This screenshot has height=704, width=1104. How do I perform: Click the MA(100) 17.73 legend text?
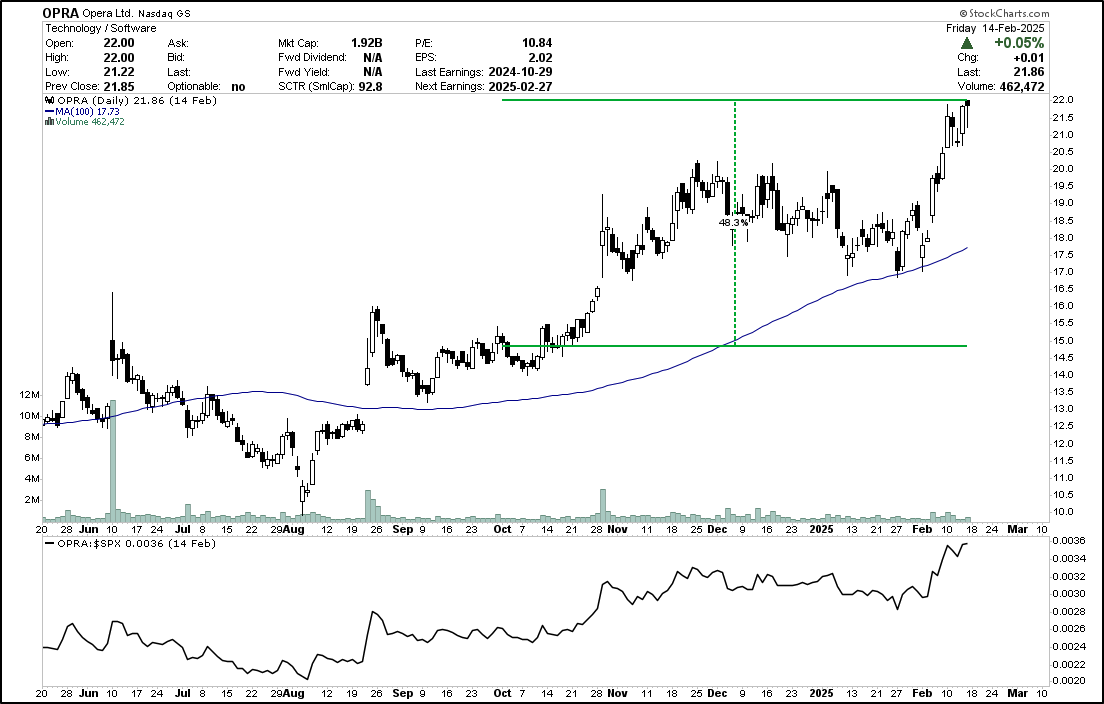coord(87,111)
